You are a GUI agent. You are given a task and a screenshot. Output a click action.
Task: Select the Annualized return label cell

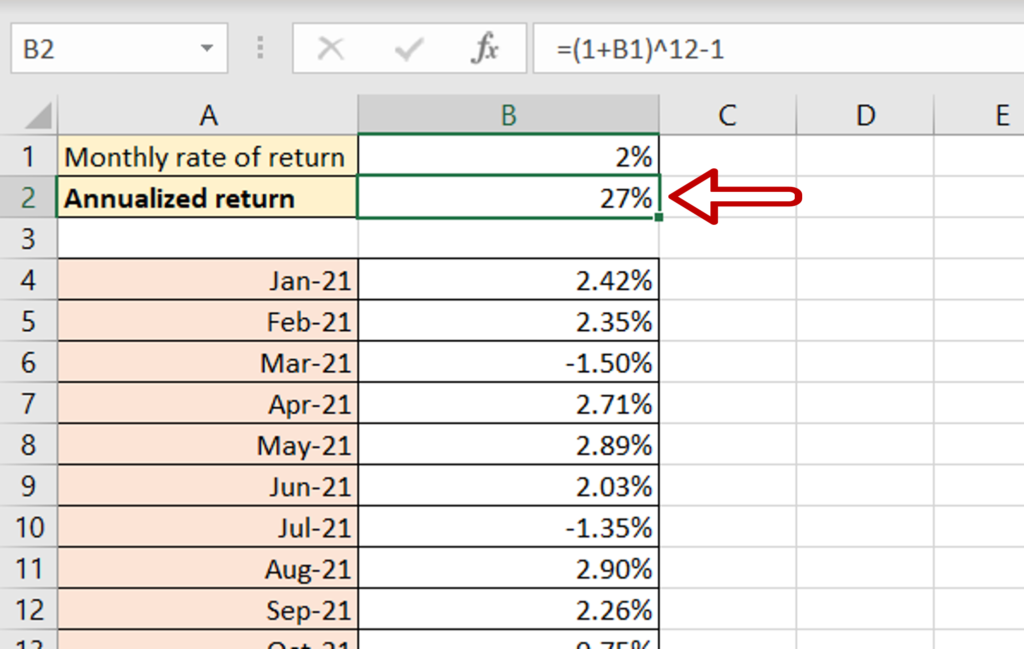207,197
